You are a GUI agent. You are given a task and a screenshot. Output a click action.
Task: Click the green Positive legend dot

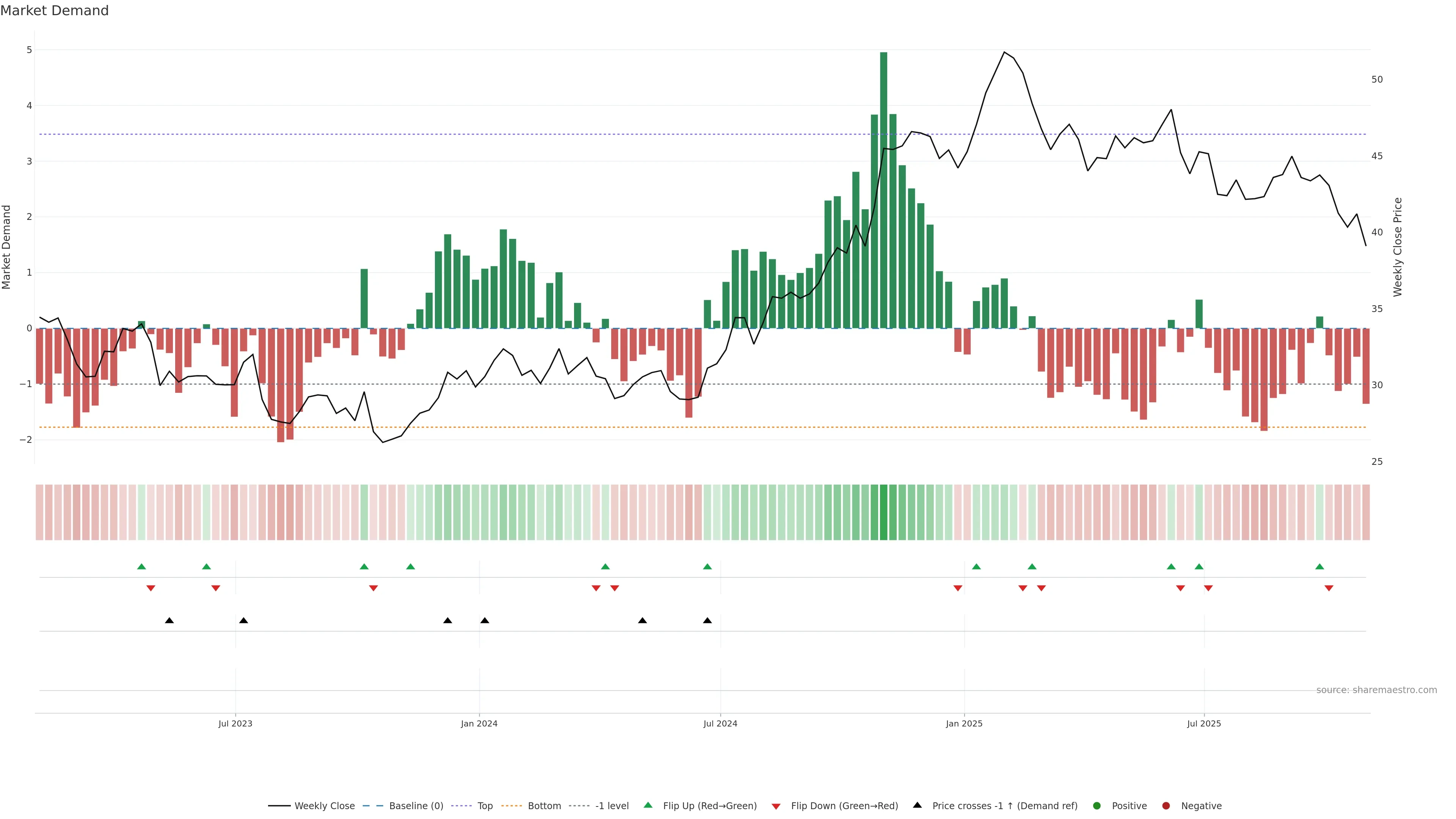pyautogui.click(x=1097, y=805)
